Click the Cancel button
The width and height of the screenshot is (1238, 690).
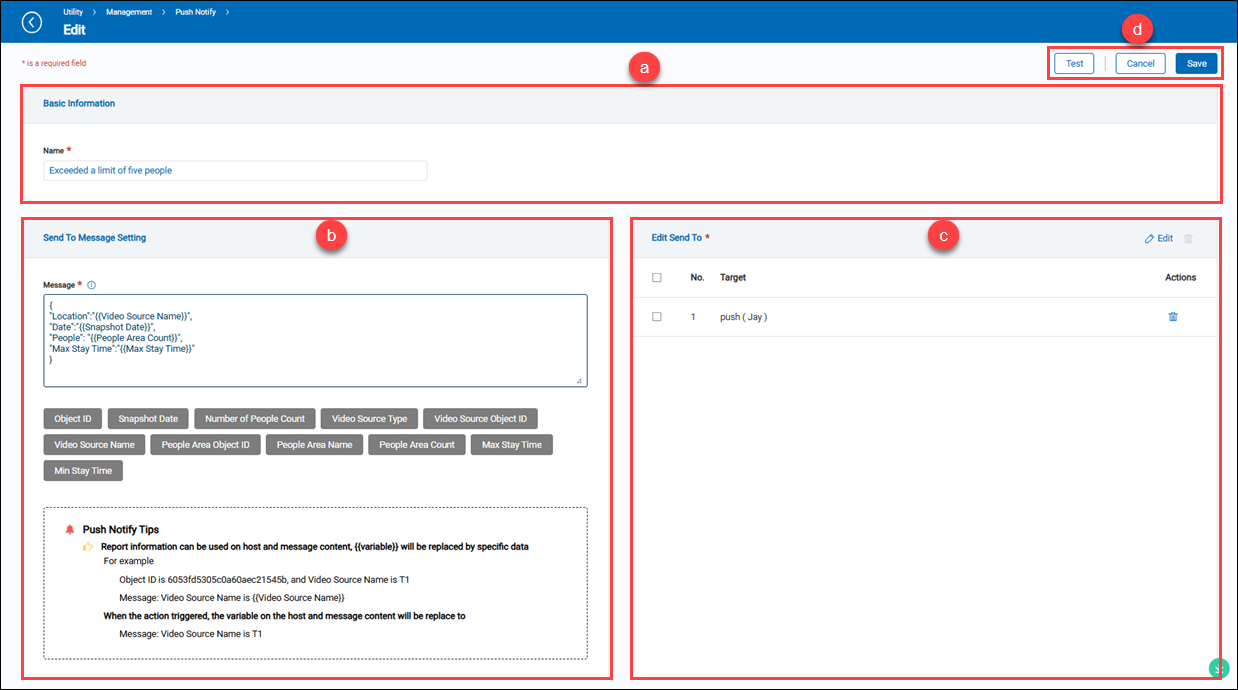[1140, 63]
